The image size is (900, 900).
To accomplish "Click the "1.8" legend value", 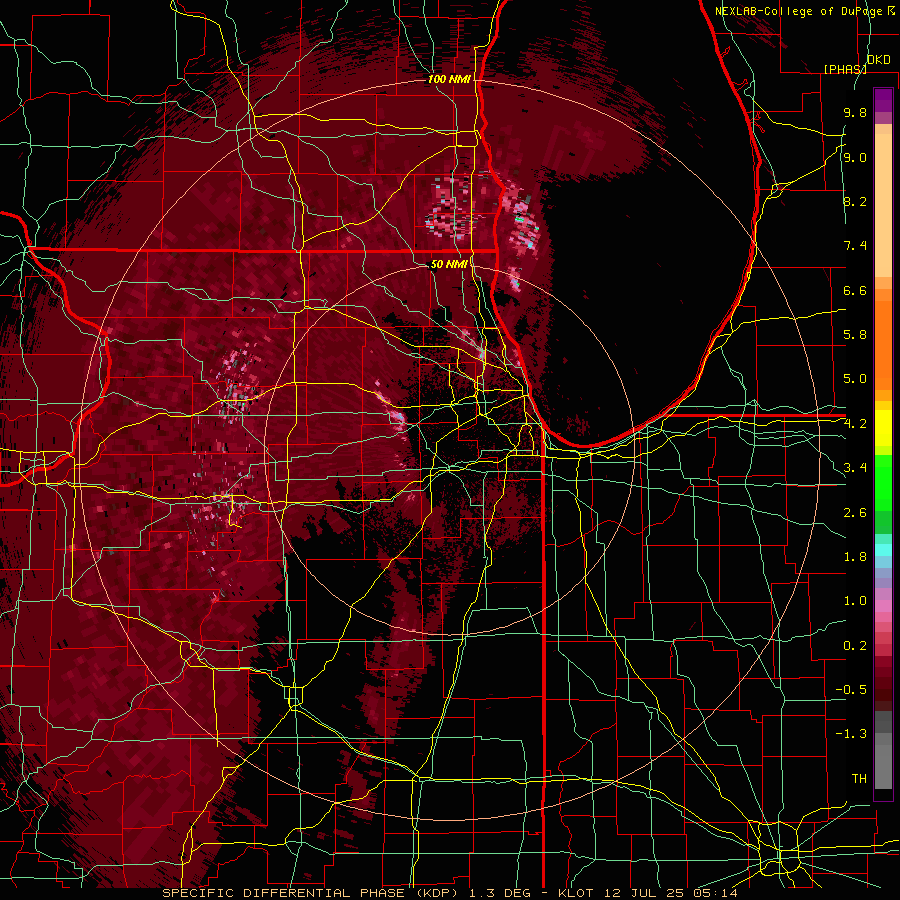I will pos(855,557).
